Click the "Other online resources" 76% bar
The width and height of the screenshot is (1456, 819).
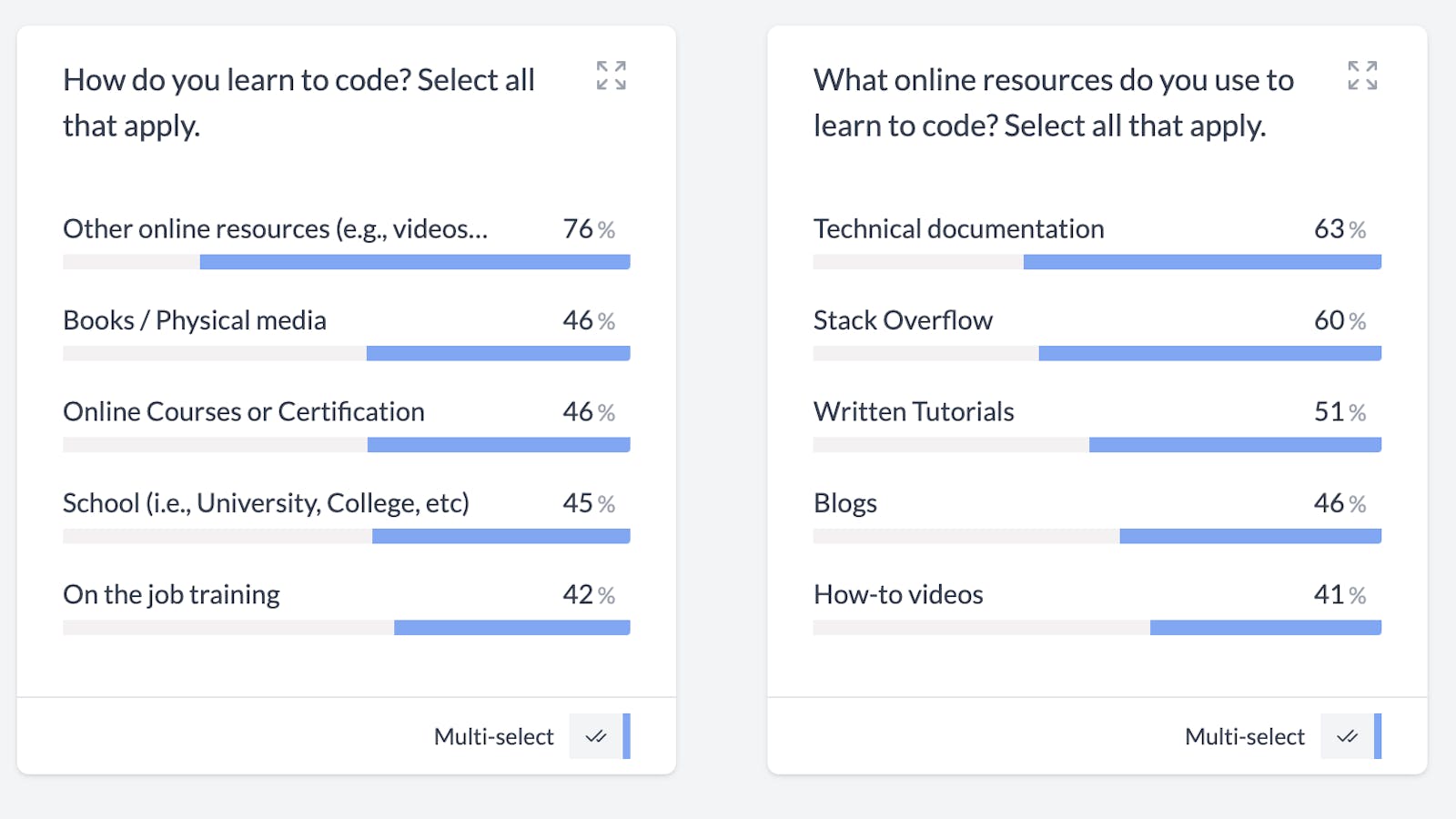tap(415, 262)
